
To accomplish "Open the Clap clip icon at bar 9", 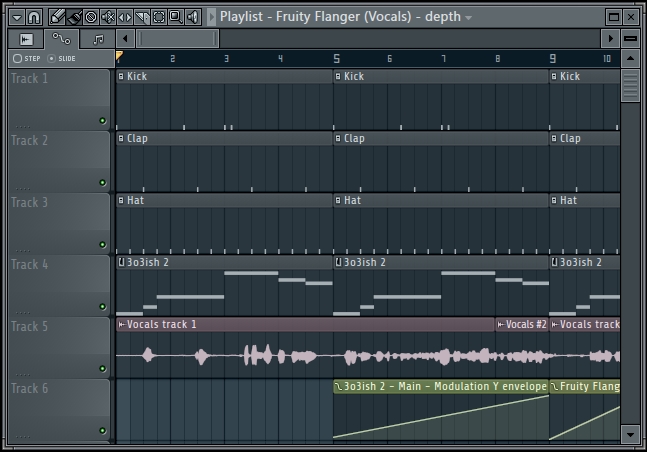I will point(554,138).
